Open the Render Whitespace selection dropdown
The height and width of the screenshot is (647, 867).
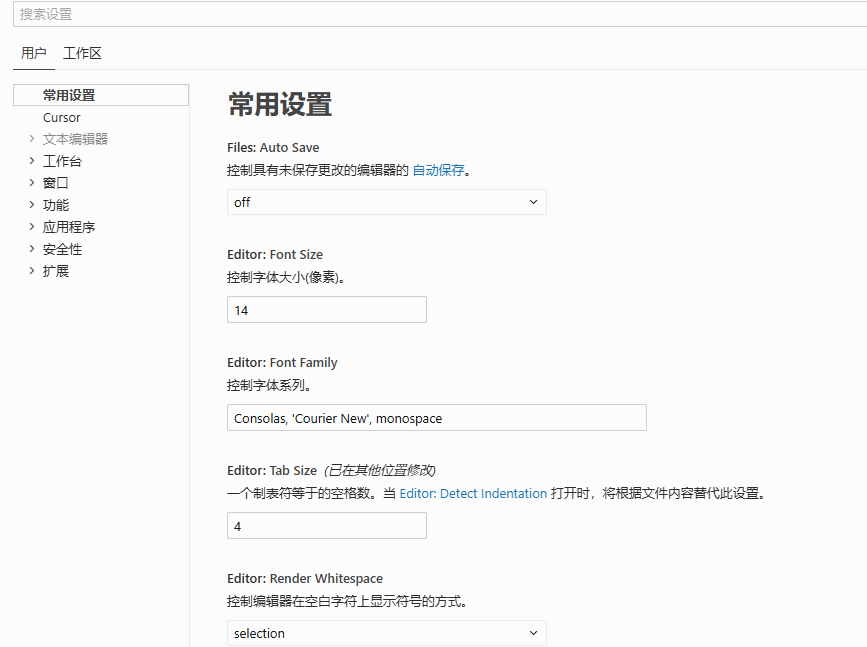pyautogui.click(x=387, y=633)
